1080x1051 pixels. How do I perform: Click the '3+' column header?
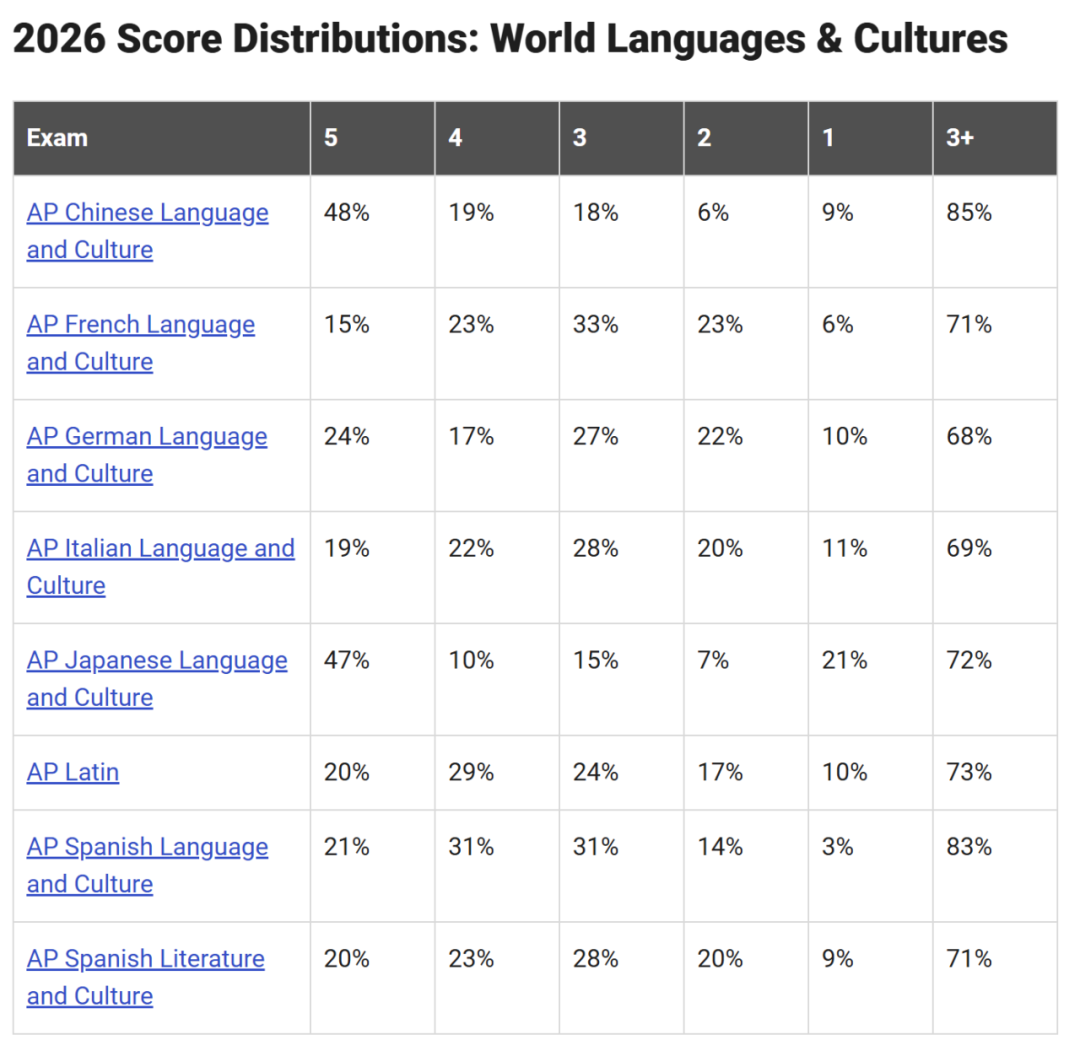995,138
